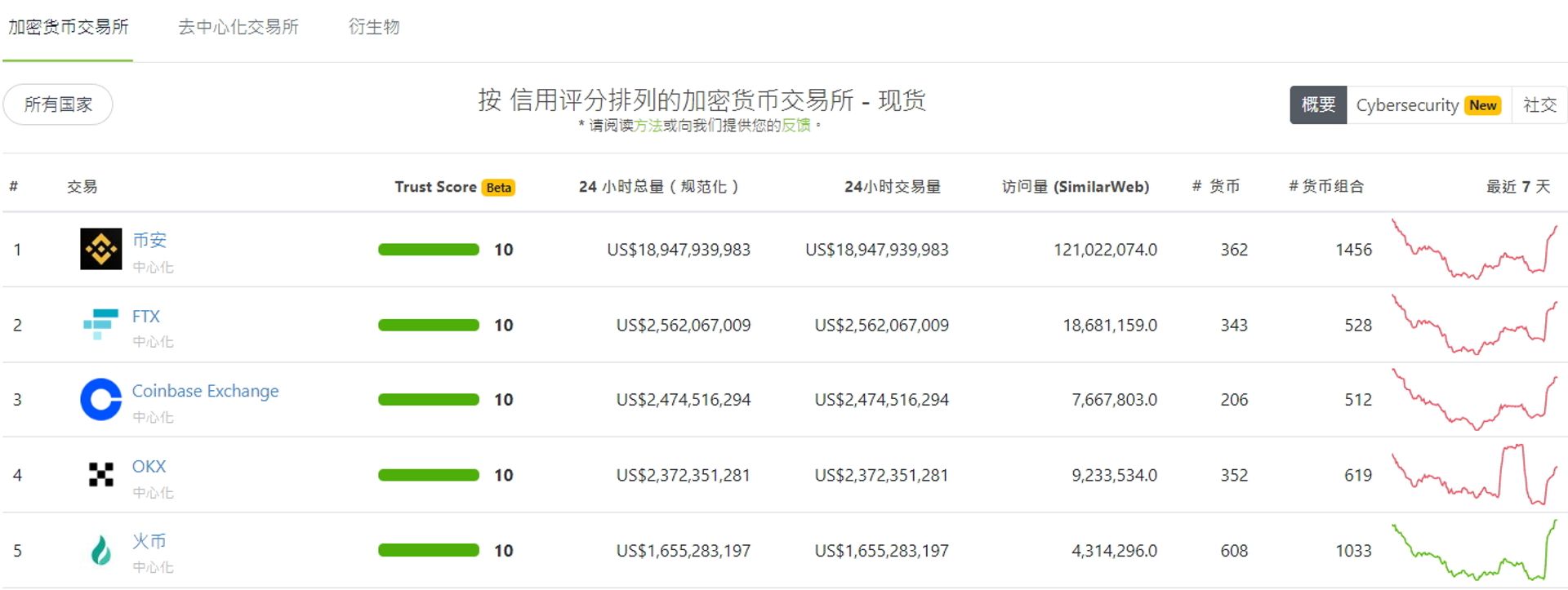
Task: Click the New badge beside Cybersecurity
Action: tap(1483, 105)
